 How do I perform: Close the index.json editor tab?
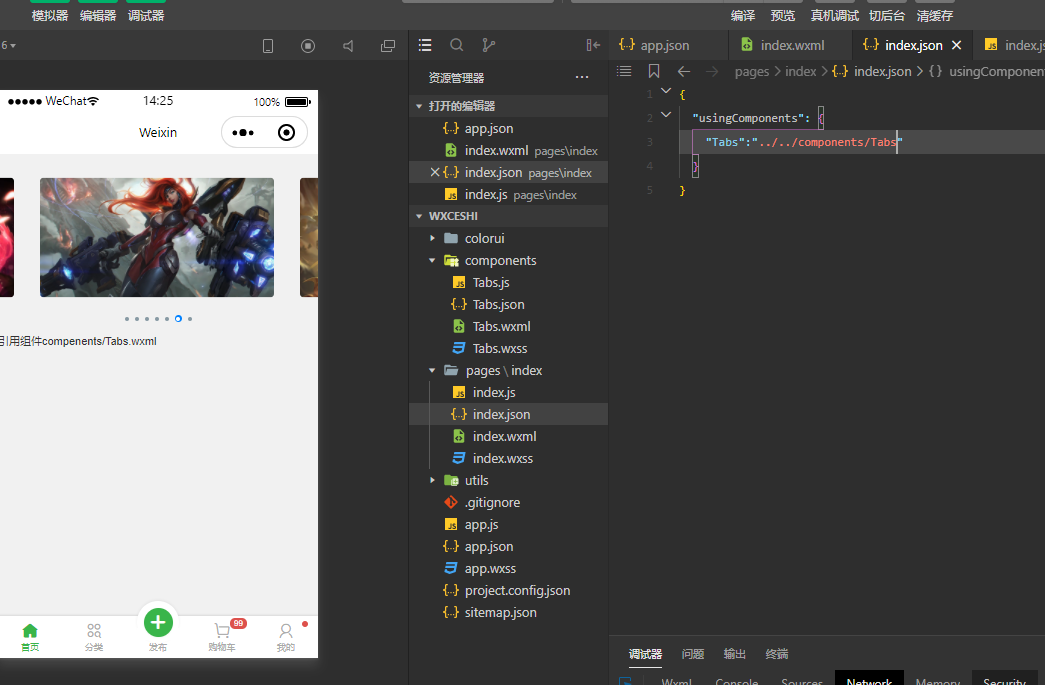[956, 45]
